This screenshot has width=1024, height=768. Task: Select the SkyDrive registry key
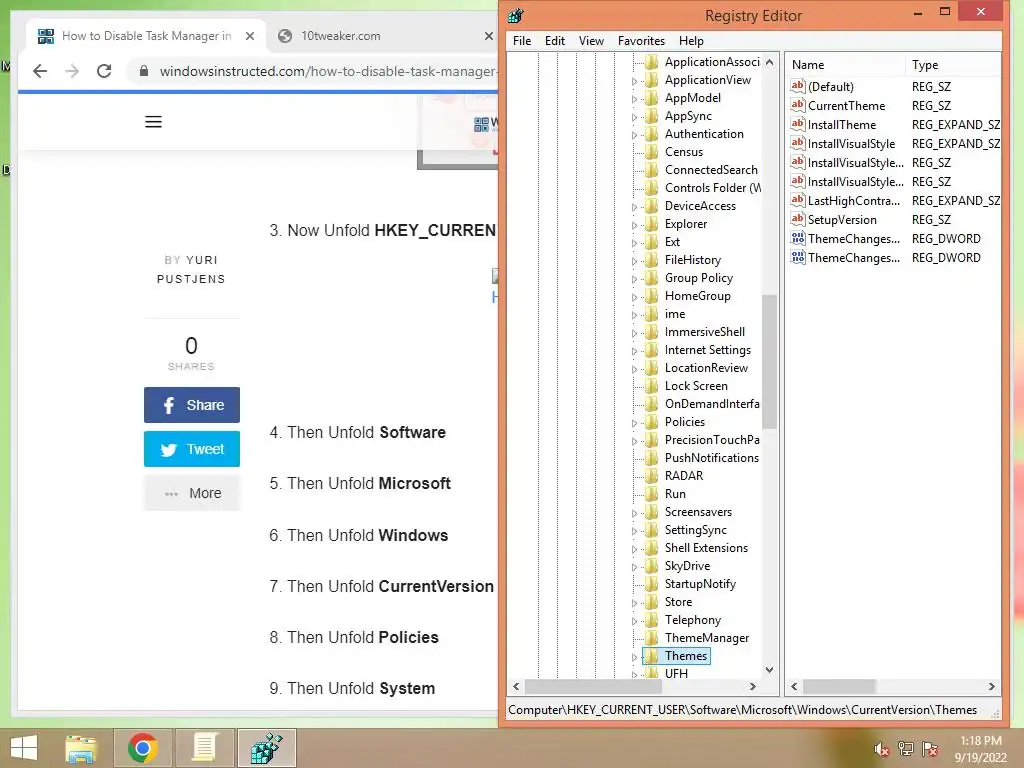687,566
